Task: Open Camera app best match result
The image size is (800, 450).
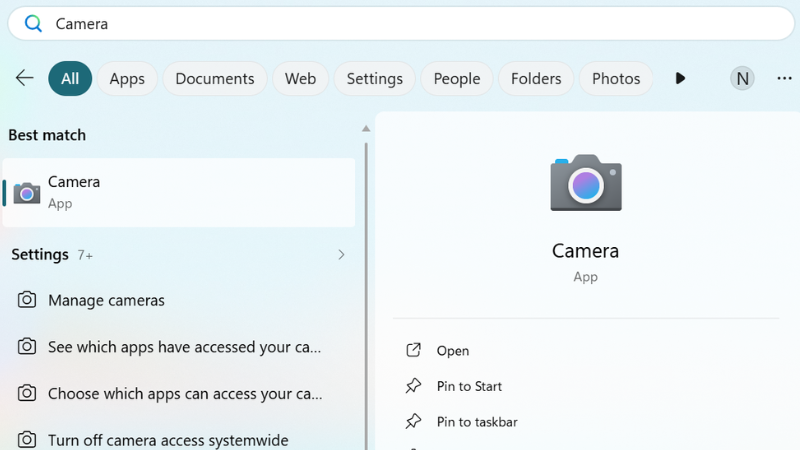Action: (179, 192)
